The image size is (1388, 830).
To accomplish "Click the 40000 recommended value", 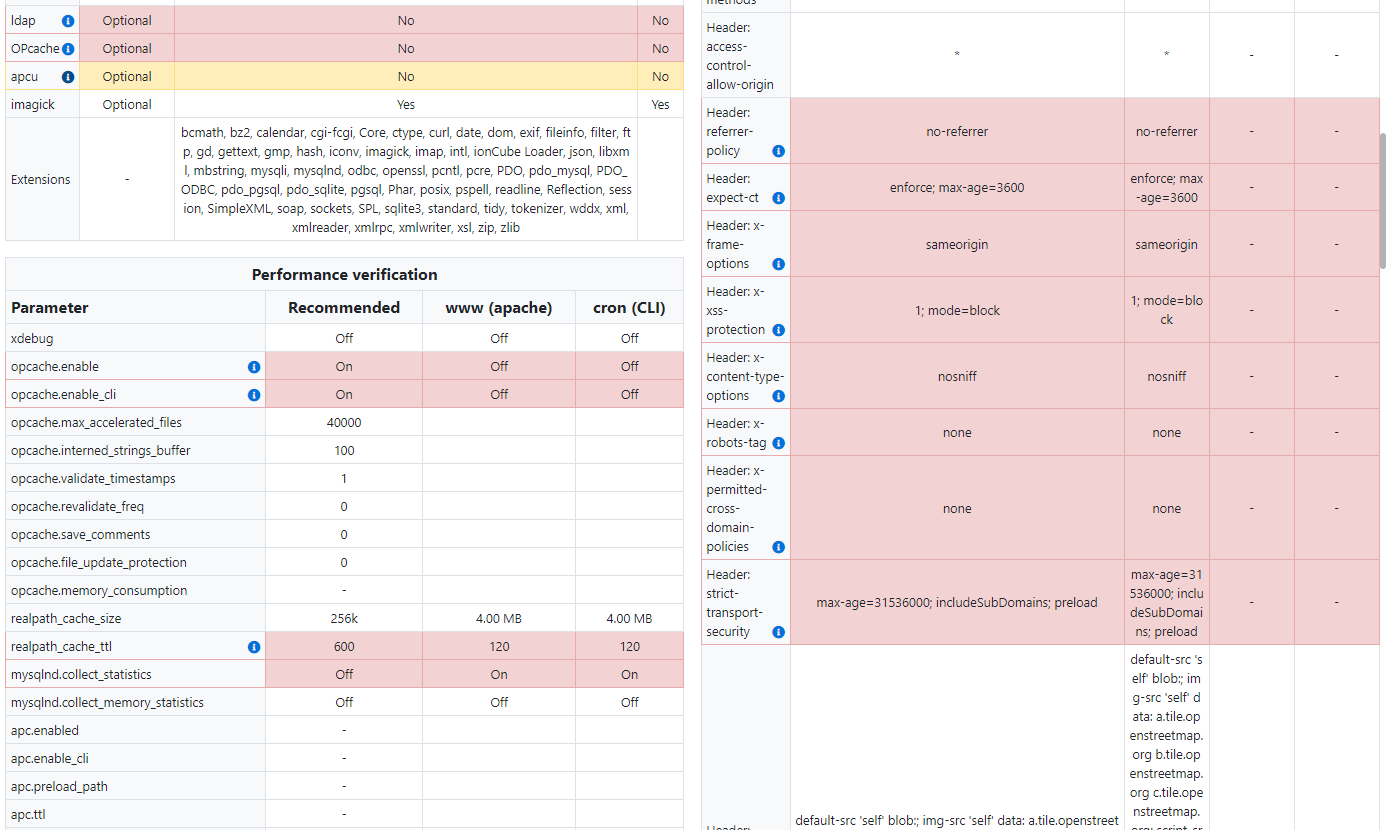I will [344, 423].
